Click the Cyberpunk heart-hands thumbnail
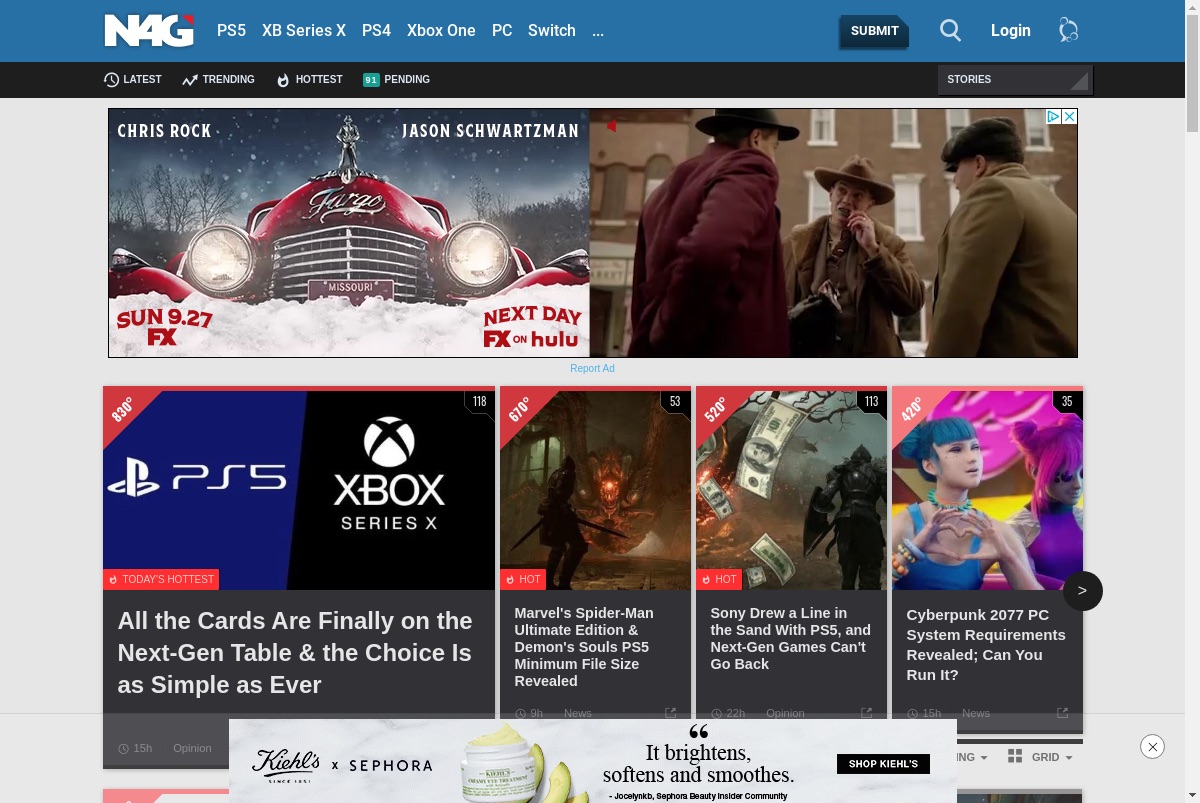The height and width of the screenshot is (803, 1200). tap(987, 490)
